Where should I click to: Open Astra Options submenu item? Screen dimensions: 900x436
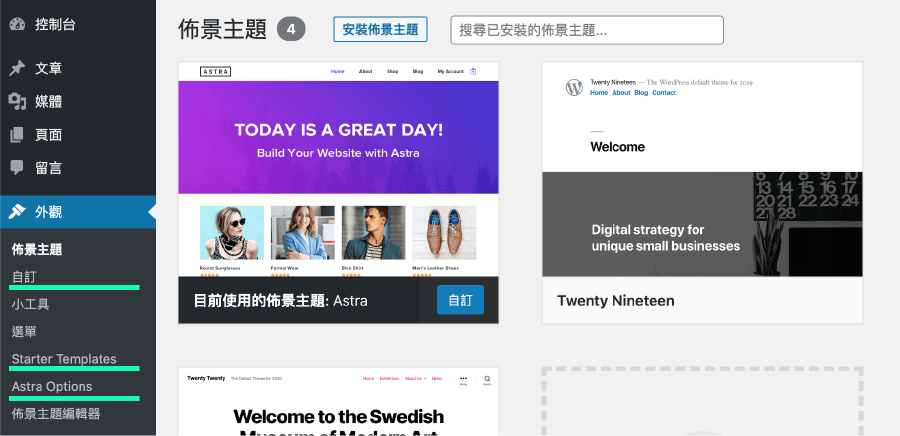pos(52,387)
